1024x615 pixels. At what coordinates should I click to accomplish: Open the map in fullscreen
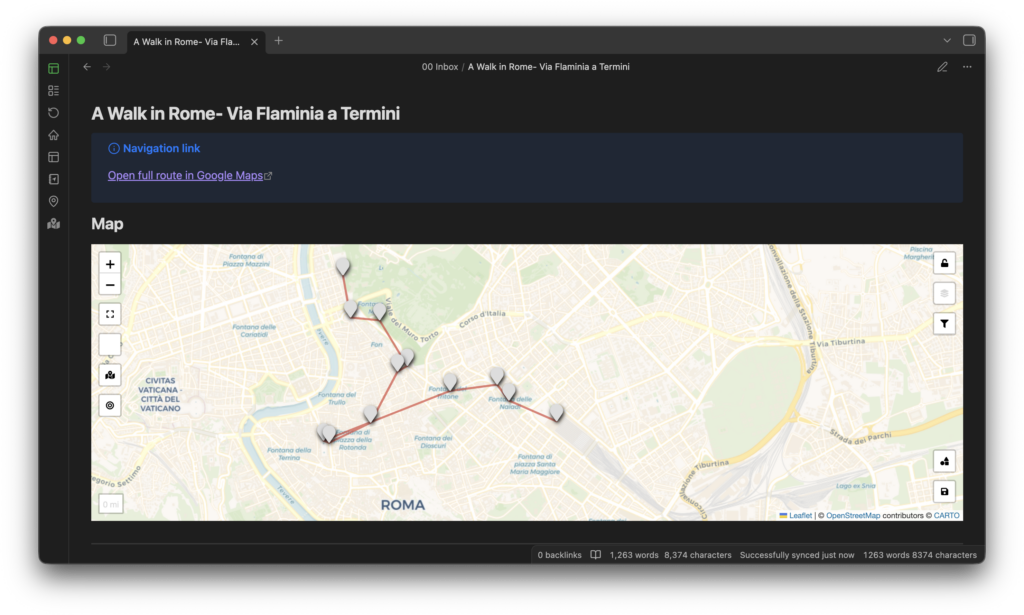tap(110, 314)
